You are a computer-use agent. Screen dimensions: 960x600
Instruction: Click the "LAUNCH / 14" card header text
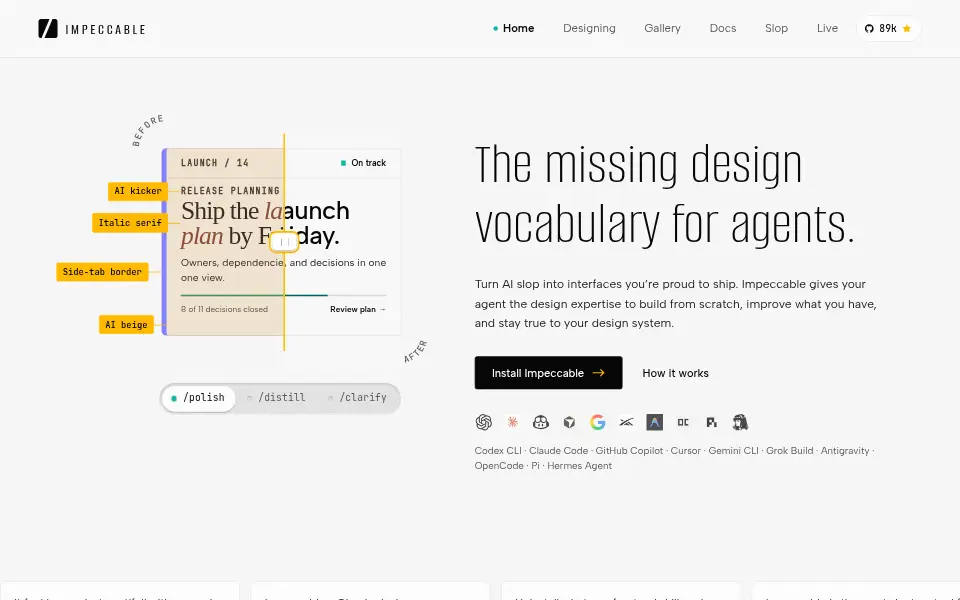(215, 163)
